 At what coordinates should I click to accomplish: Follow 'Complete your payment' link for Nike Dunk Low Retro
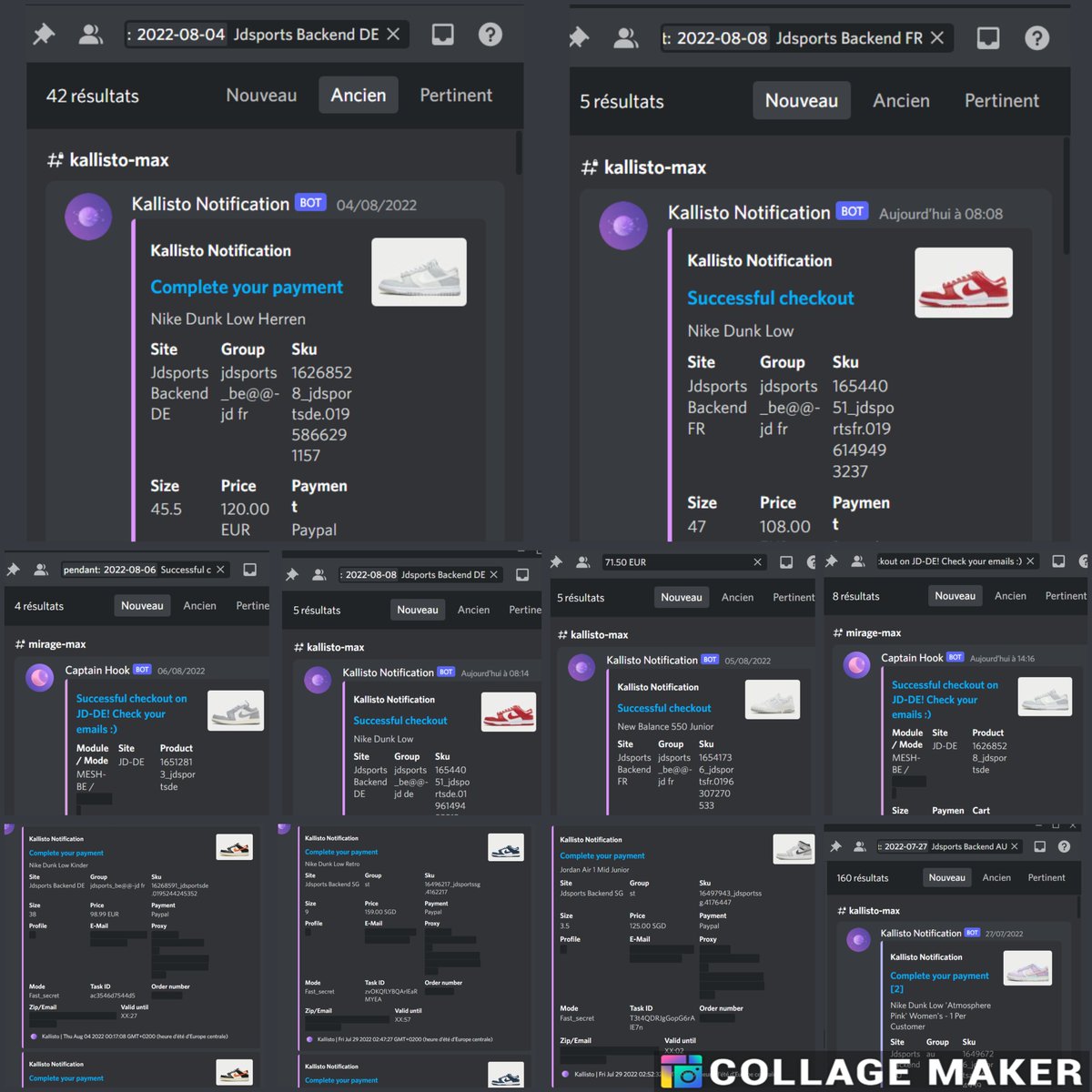341,853
